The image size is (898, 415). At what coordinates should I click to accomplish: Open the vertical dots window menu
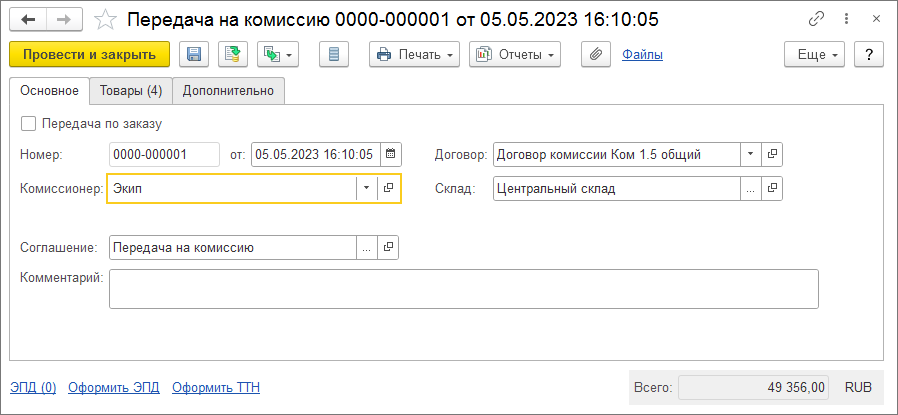[x=846, y=19]
